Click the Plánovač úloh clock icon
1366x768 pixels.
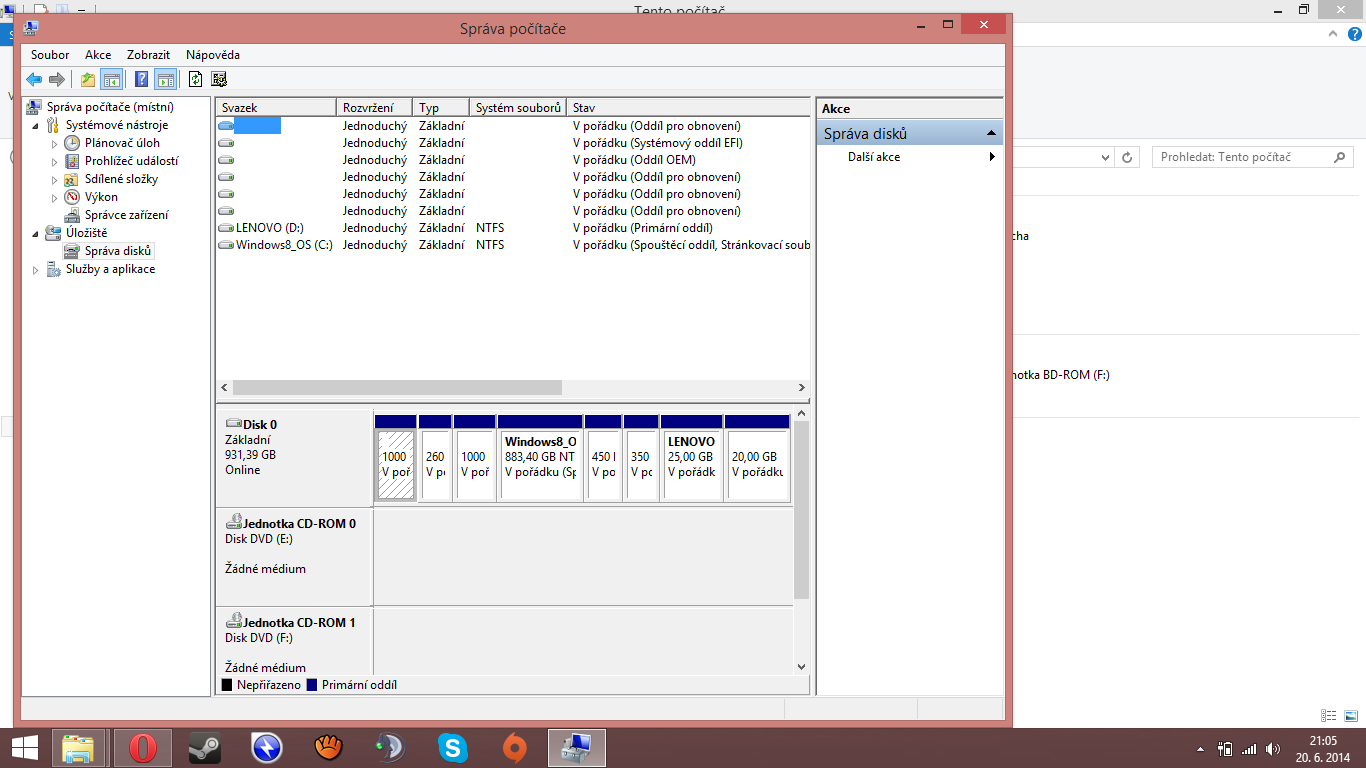[72, 143]
